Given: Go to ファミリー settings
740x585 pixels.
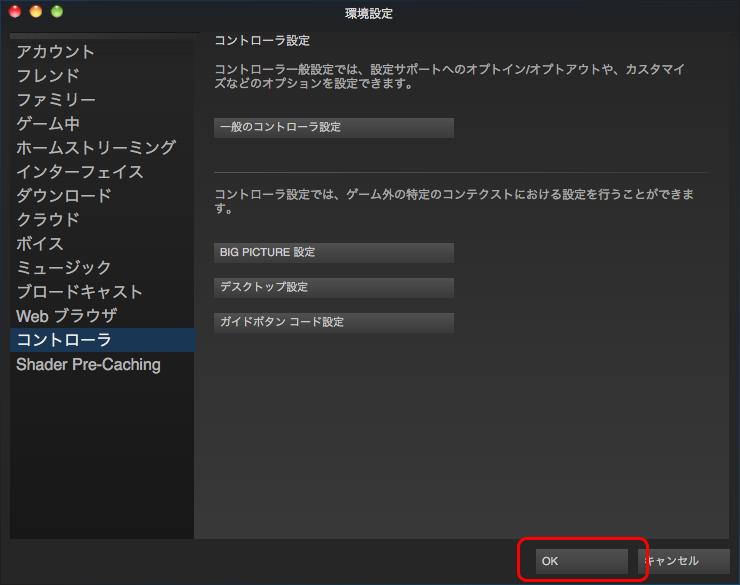Looking at the screenshot, I should (102, 100).
